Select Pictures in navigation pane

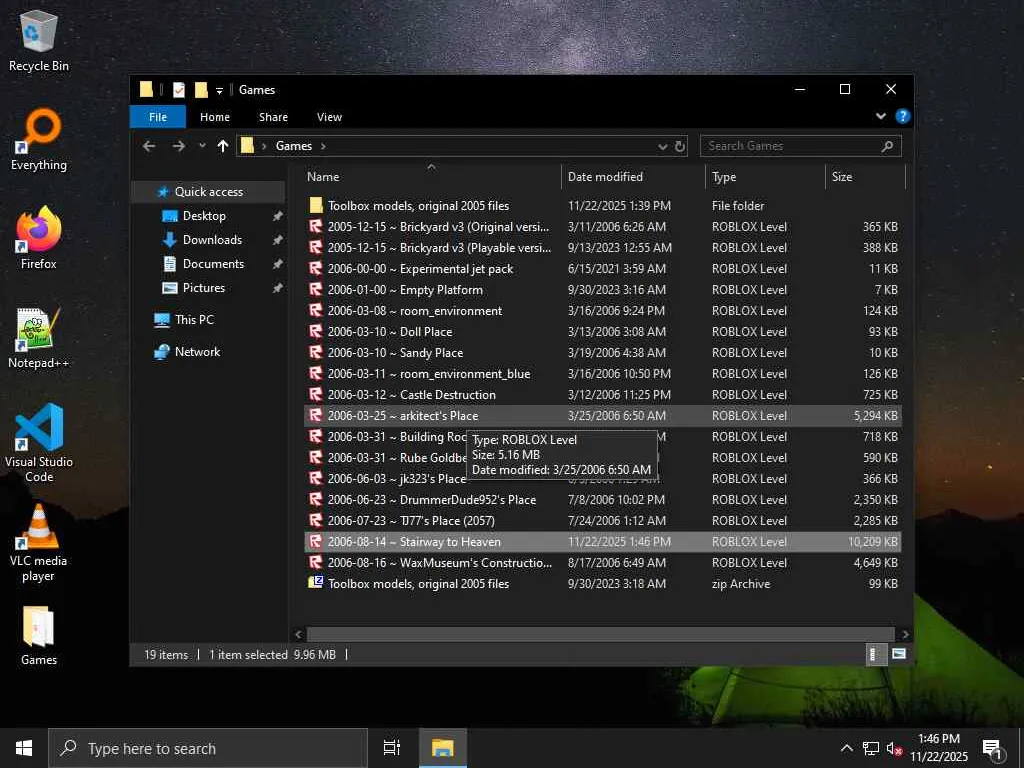point(204,288)
